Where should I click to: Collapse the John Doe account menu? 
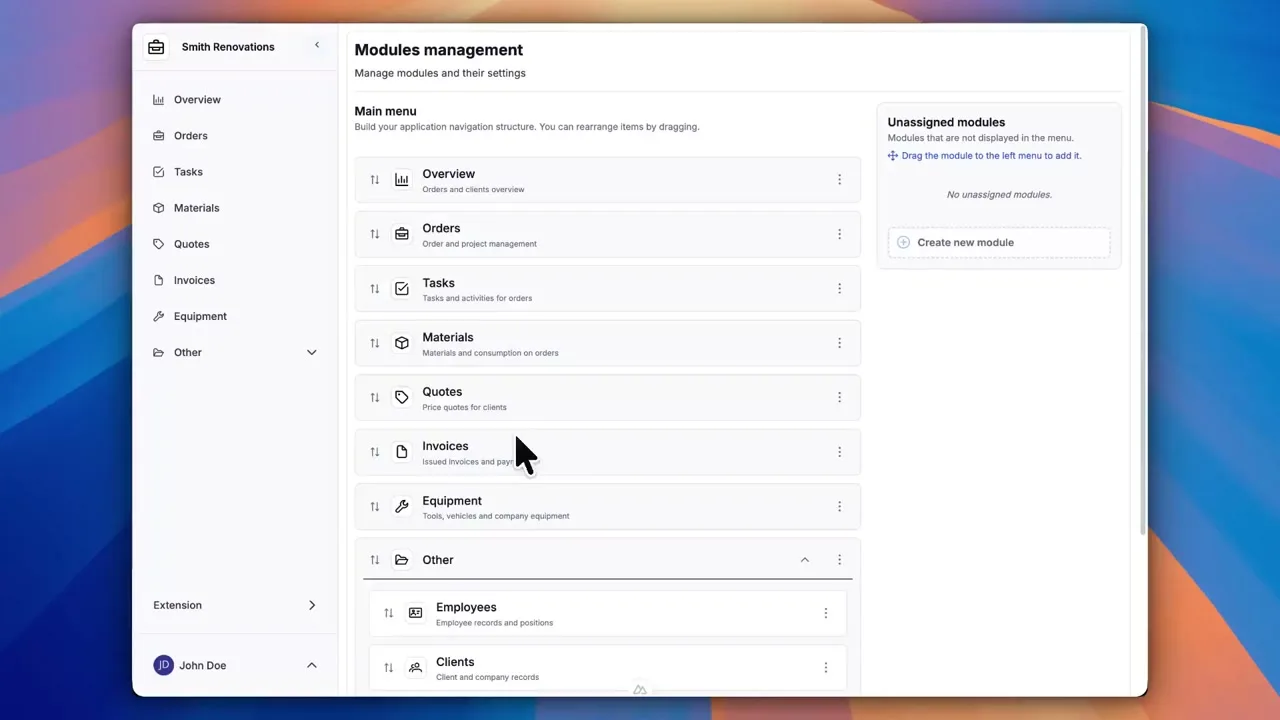pos(311,665)
